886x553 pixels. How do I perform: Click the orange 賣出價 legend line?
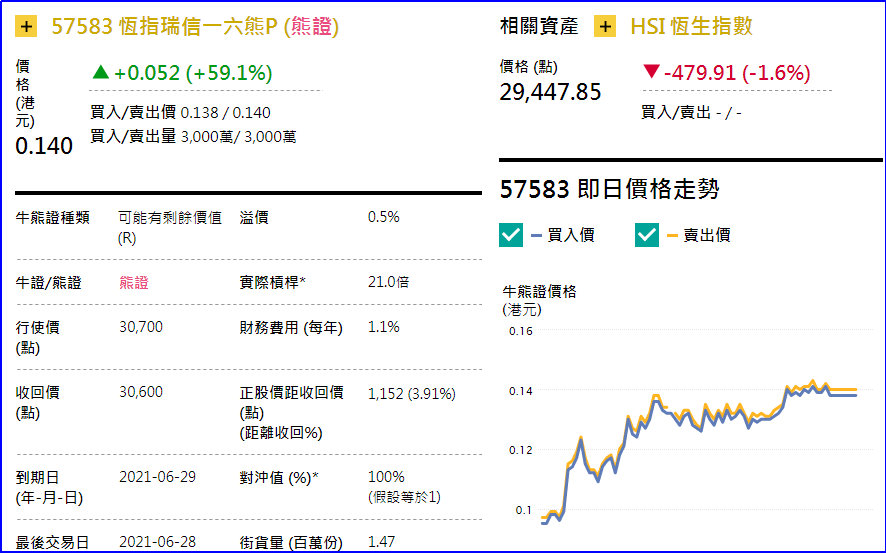[672, 235]
